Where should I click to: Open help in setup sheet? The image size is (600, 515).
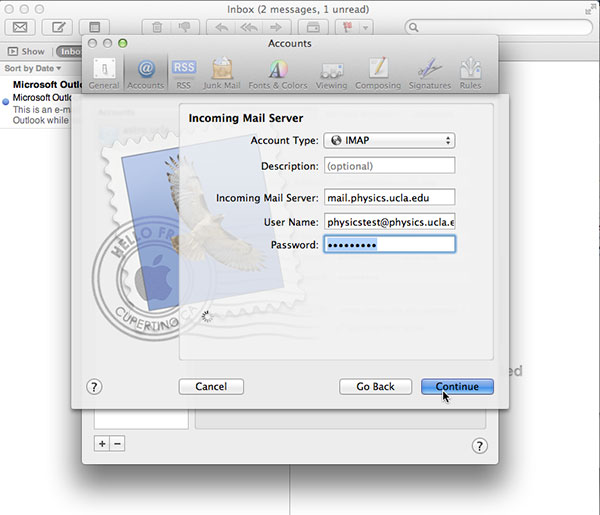94,387
